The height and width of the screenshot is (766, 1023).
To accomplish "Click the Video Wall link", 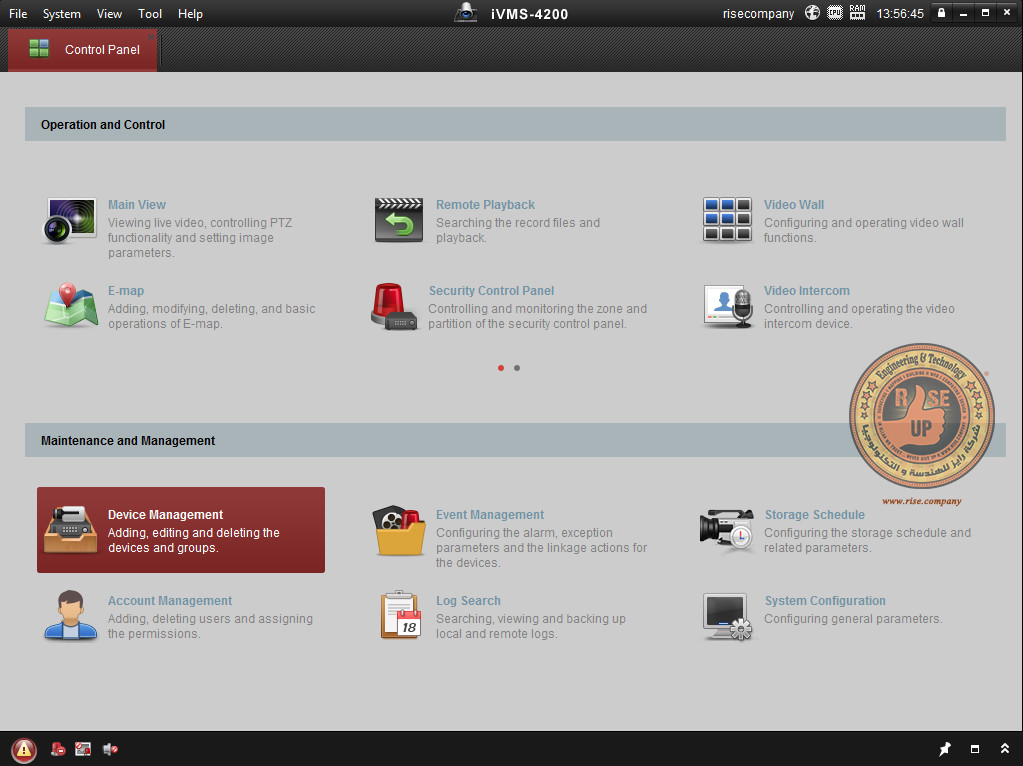I will (x=793, y=205).
